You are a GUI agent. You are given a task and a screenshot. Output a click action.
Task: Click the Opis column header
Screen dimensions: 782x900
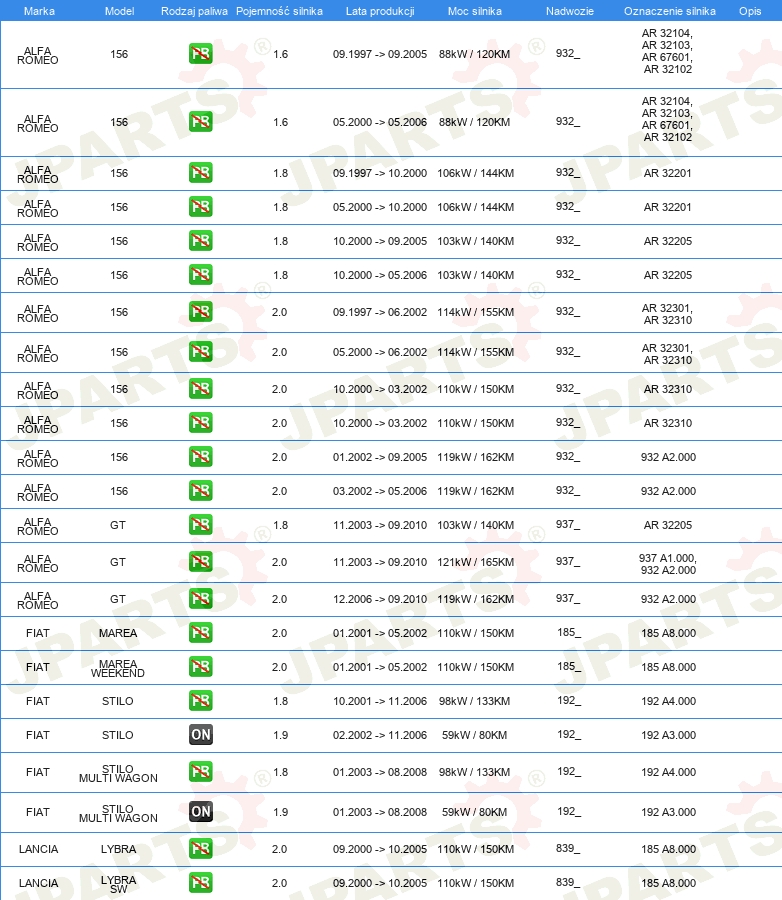[750, 11]
